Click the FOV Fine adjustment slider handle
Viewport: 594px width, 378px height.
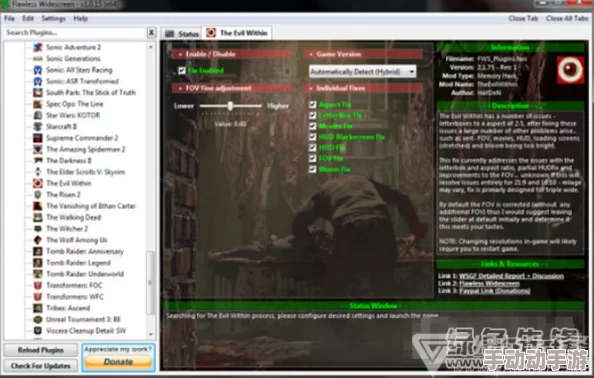click(x=230, y=106)
